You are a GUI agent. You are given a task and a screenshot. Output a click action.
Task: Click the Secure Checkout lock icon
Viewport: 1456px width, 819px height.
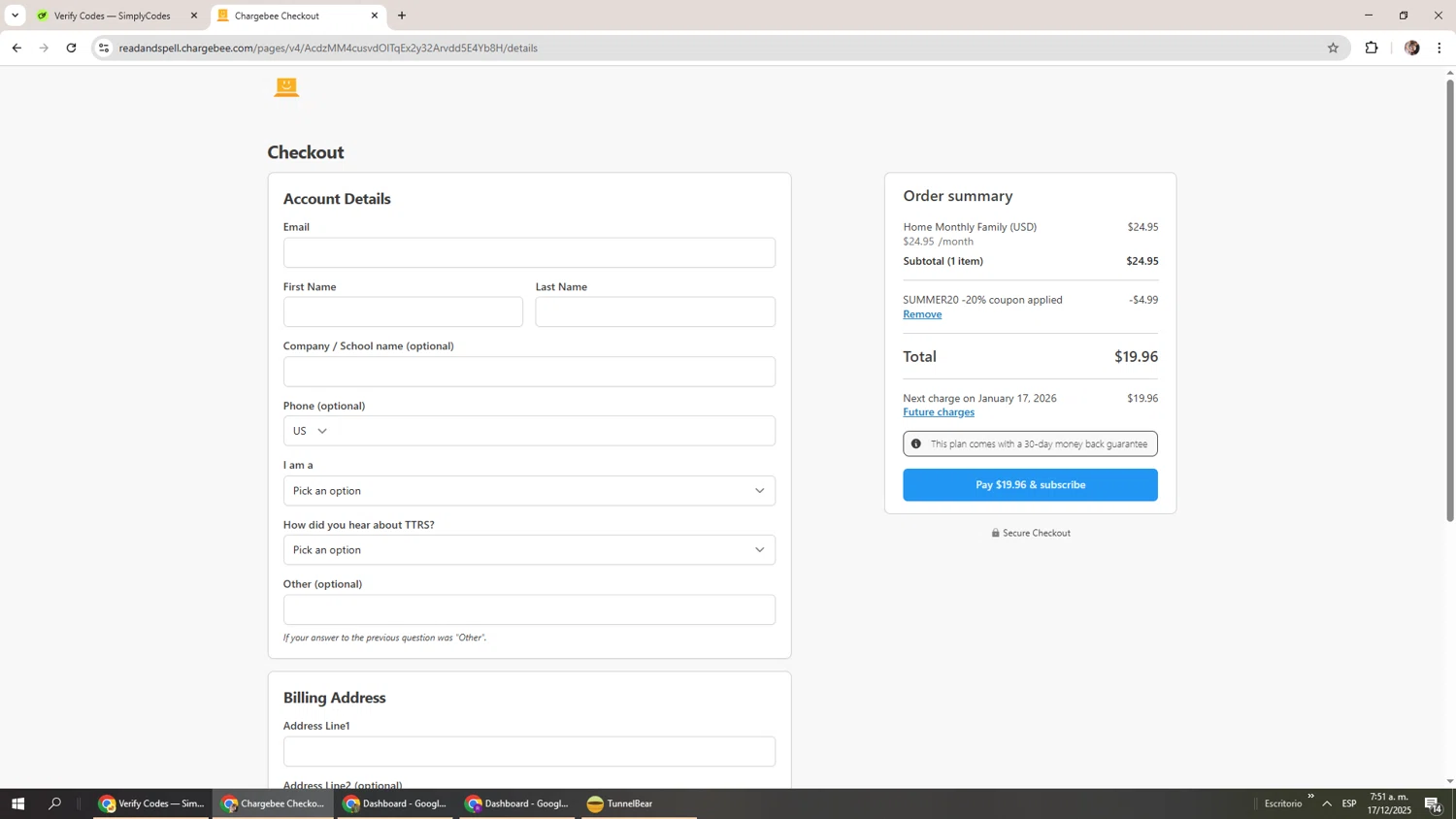[995, 533]
